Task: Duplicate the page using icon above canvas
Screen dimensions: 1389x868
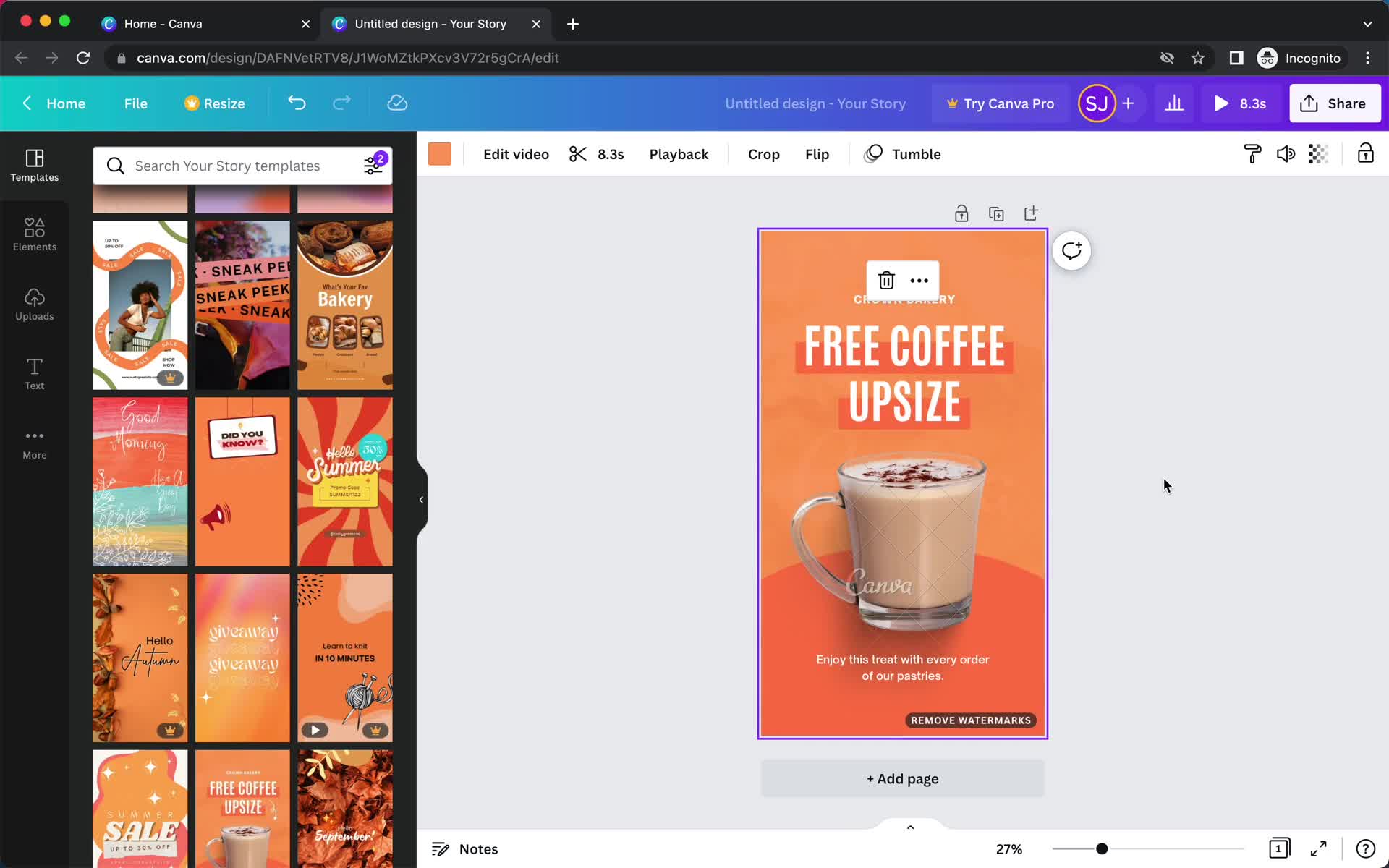Action: point(996,213)
